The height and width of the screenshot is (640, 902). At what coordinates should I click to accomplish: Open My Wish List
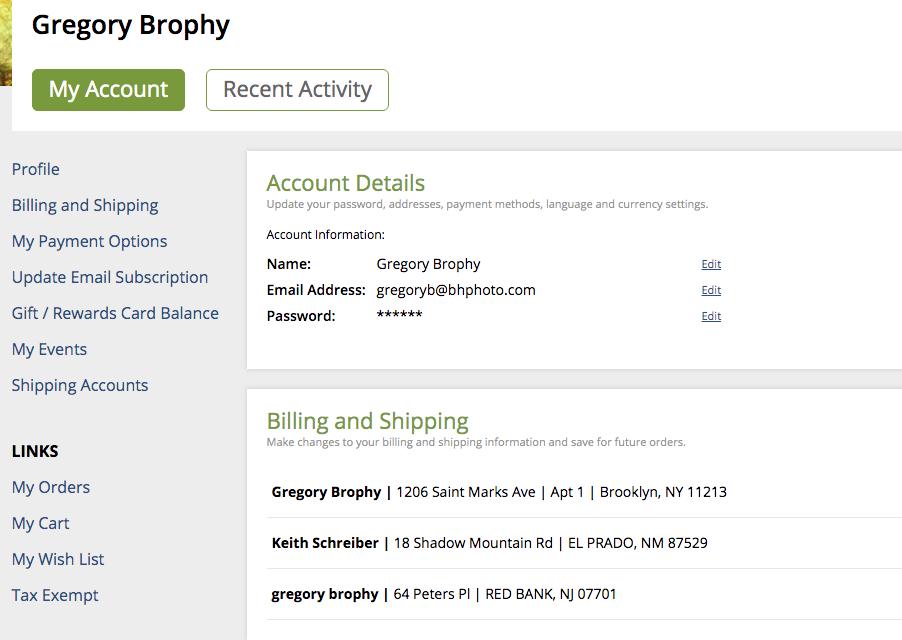(58, 559)
